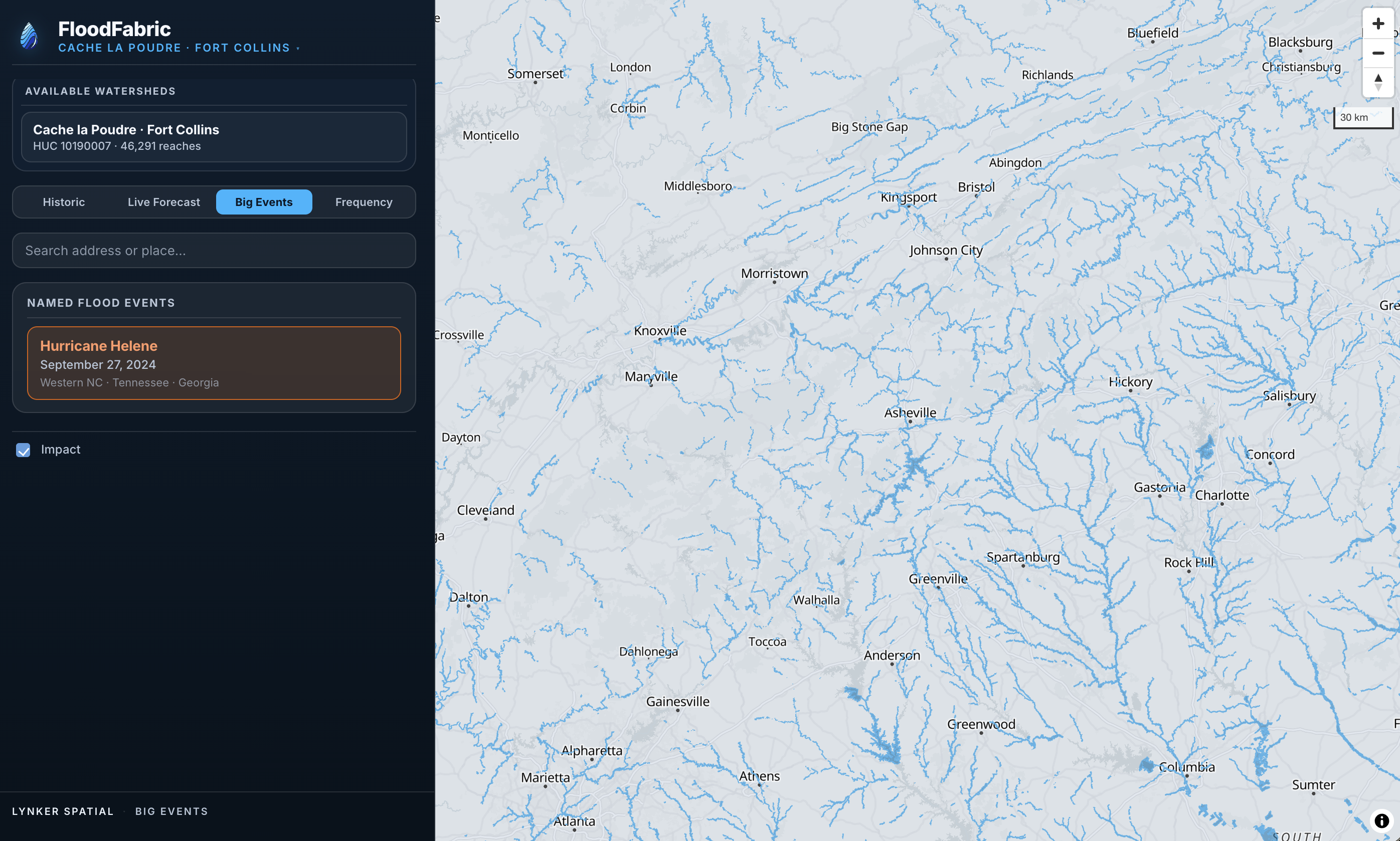Image resolution: width=1400 pixels, height=841 pixels.
Task: Click the Knoxville map label
Action: (x=660, y=330)
